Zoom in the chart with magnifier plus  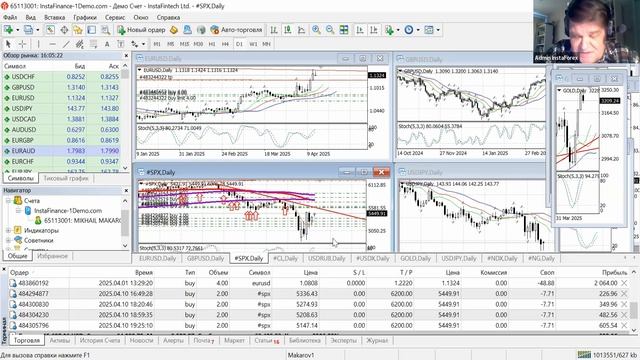pos(316,30)
